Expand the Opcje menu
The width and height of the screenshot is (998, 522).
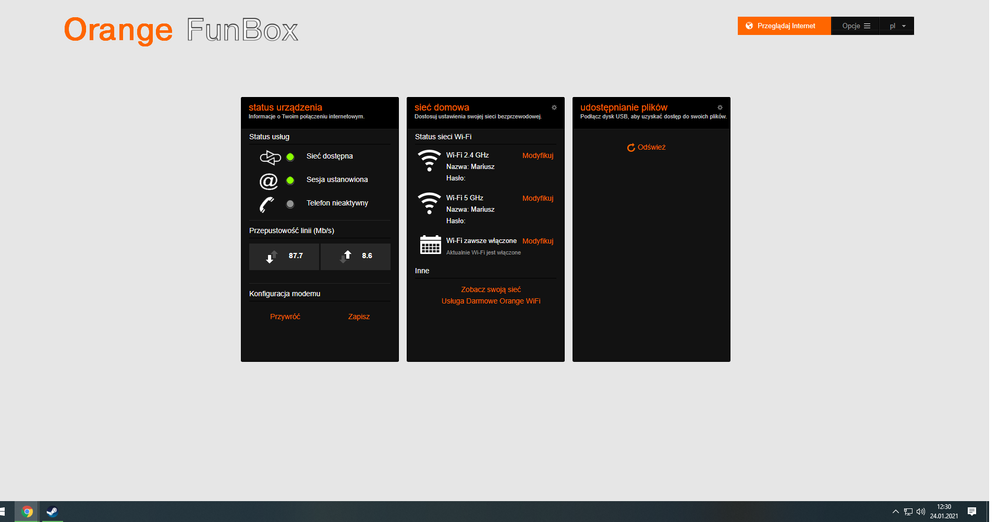click(x=857, y=26)
